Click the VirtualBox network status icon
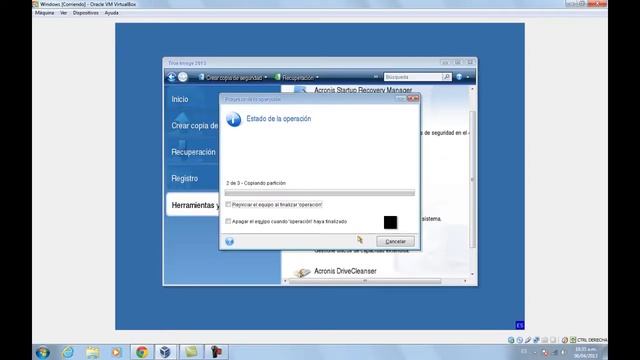 click(536, 340)
